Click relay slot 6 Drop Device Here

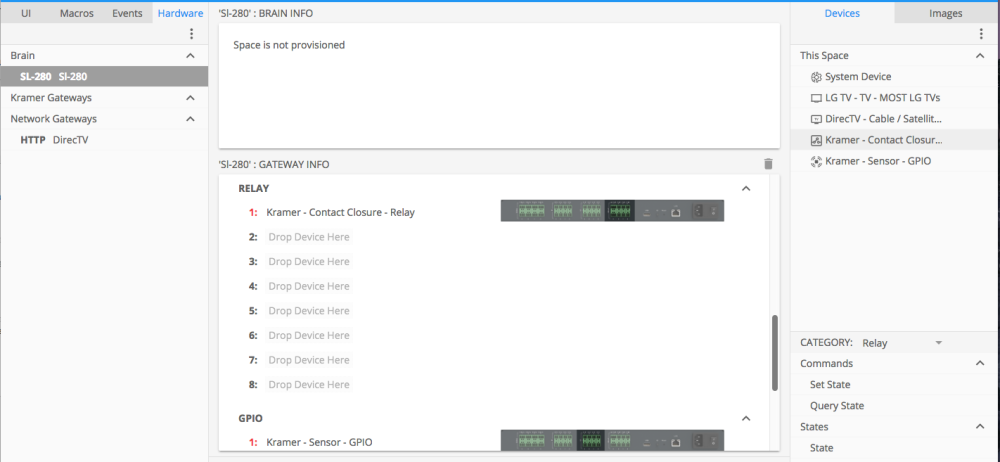309,336
